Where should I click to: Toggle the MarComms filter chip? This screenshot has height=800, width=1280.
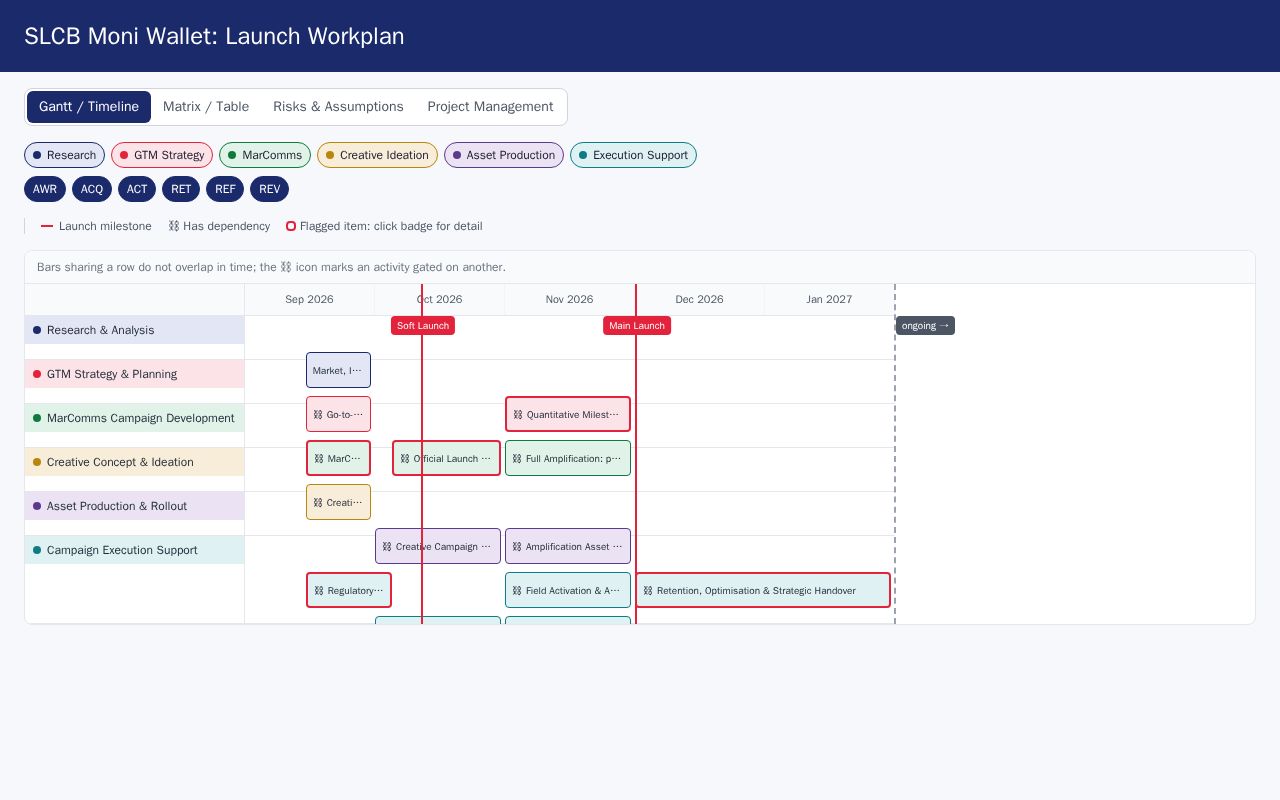coord(265,155)
